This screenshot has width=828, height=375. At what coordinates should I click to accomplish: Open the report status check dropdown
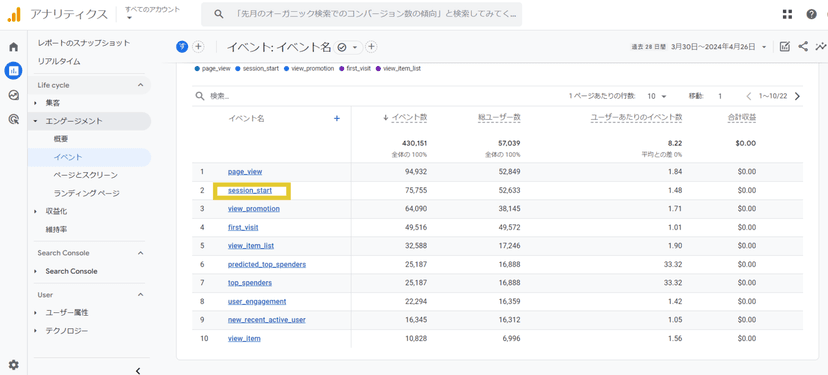coord(347,47)
